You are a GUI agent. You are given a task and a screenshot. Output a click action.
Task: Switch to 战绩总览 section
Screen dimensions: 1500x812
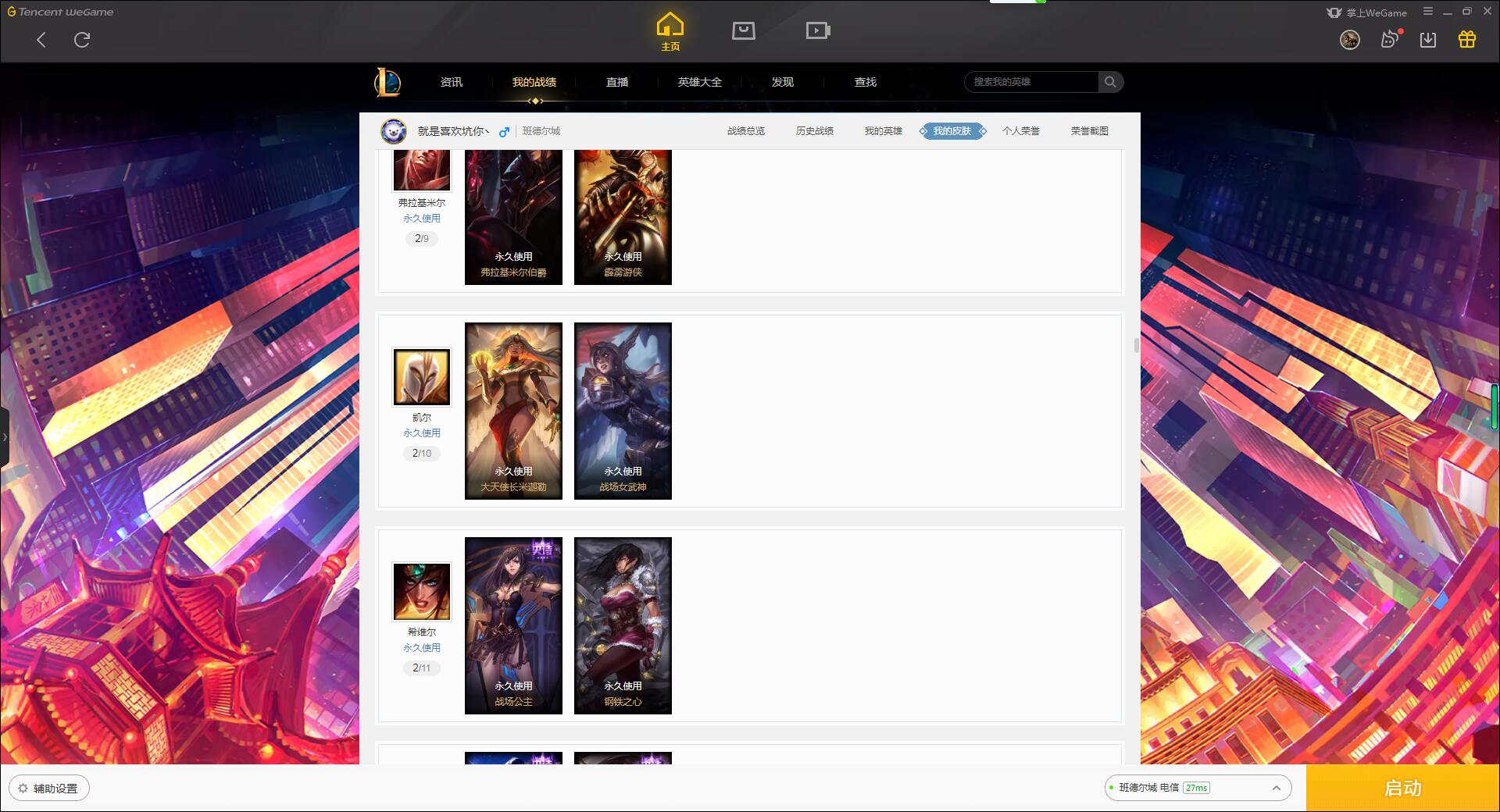pyautogui.click(x=746, y=131)
